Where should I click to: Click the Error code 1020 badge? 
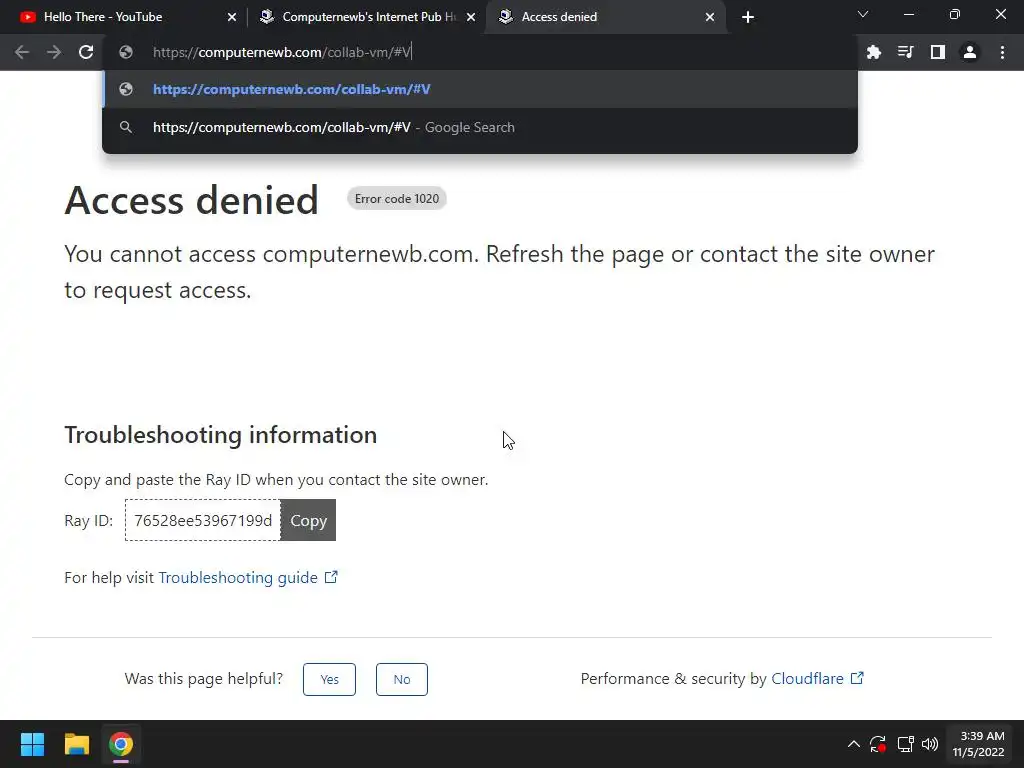tap(397, 199)
